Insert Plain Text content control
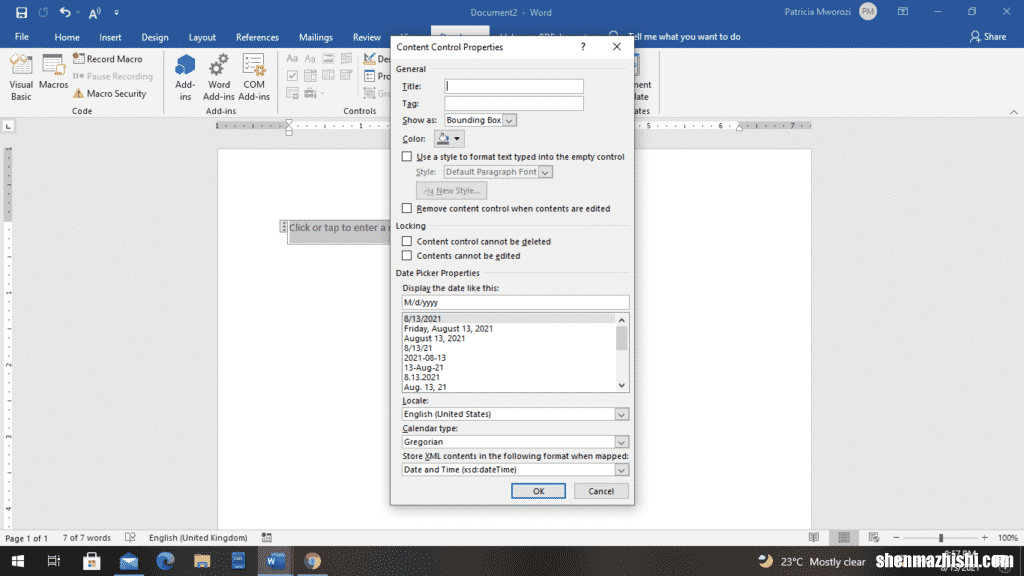Screen dimensions: 1024x576 pos(310,59)
